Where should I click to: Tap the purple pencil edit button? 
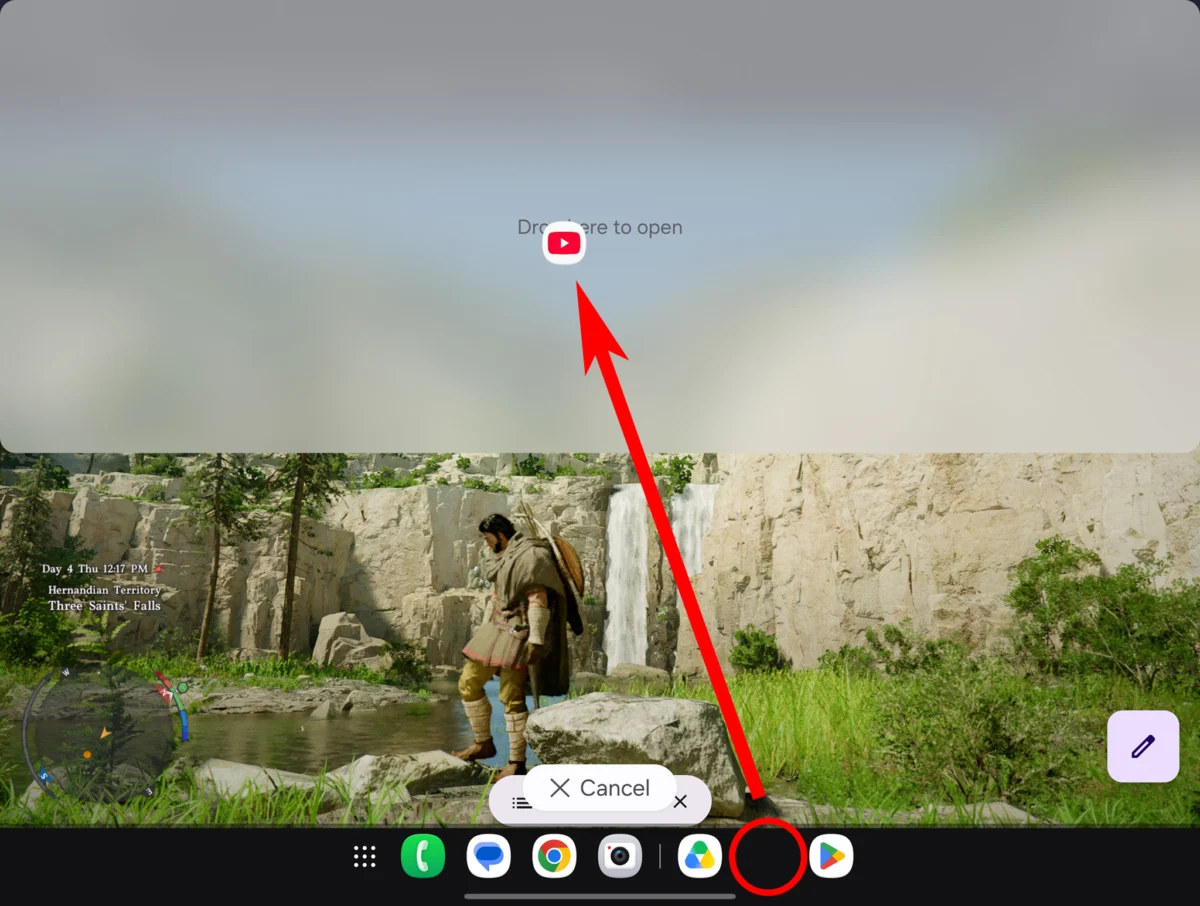point(1143,746)
